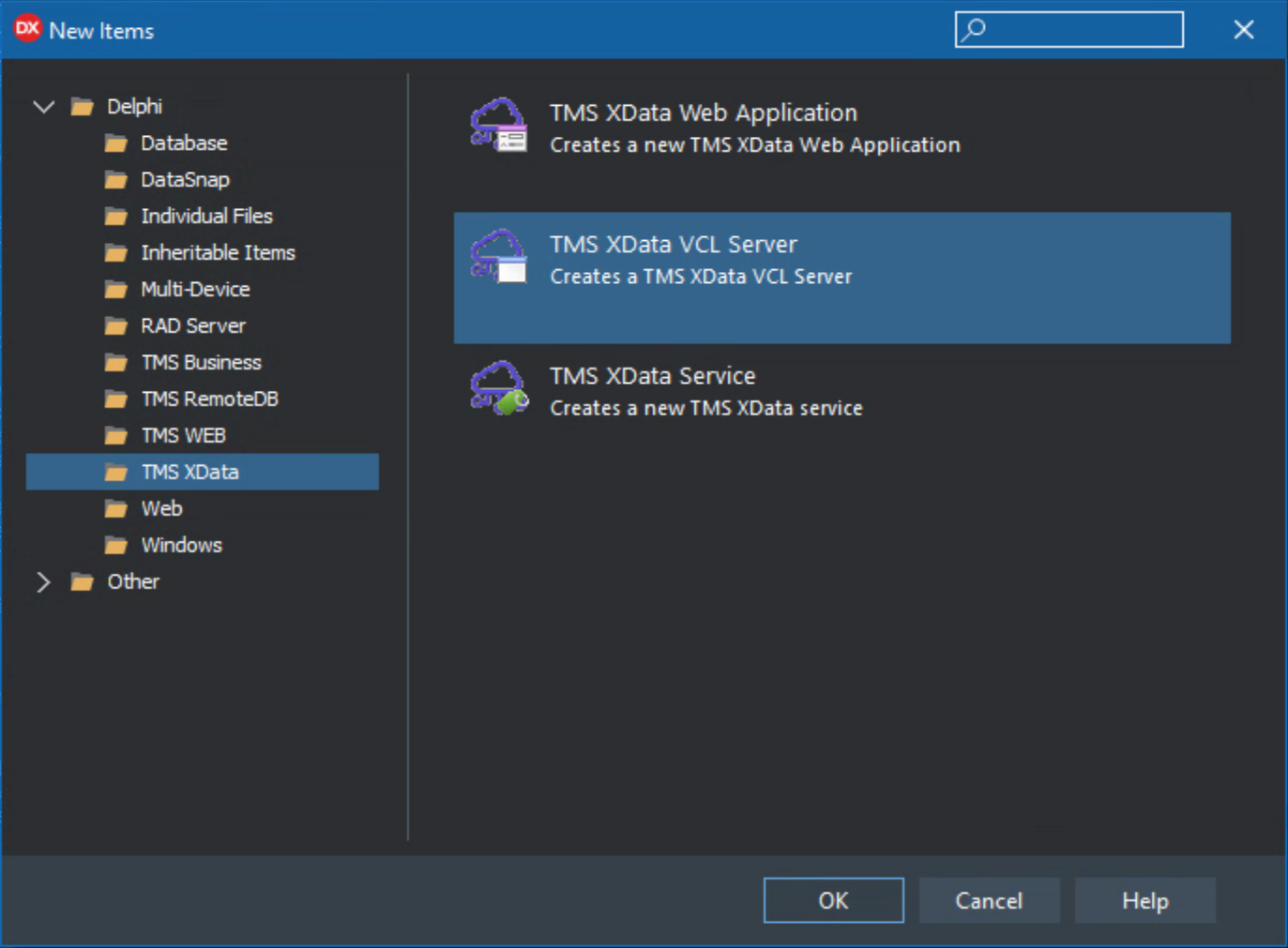Select Database category label

coord(184,143)
